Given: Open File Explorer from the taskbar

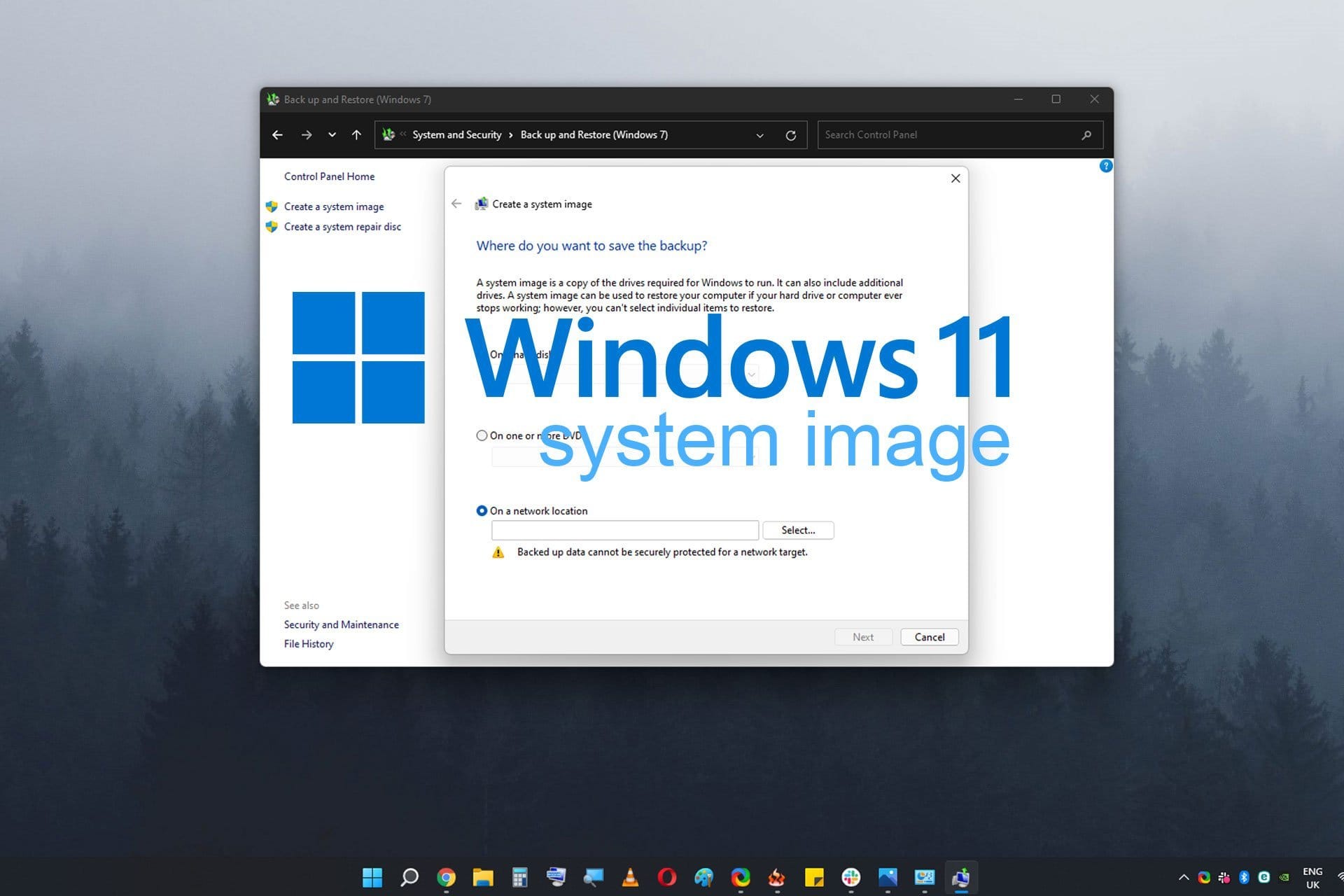Looking at the screenshot, I should (483, 877).
